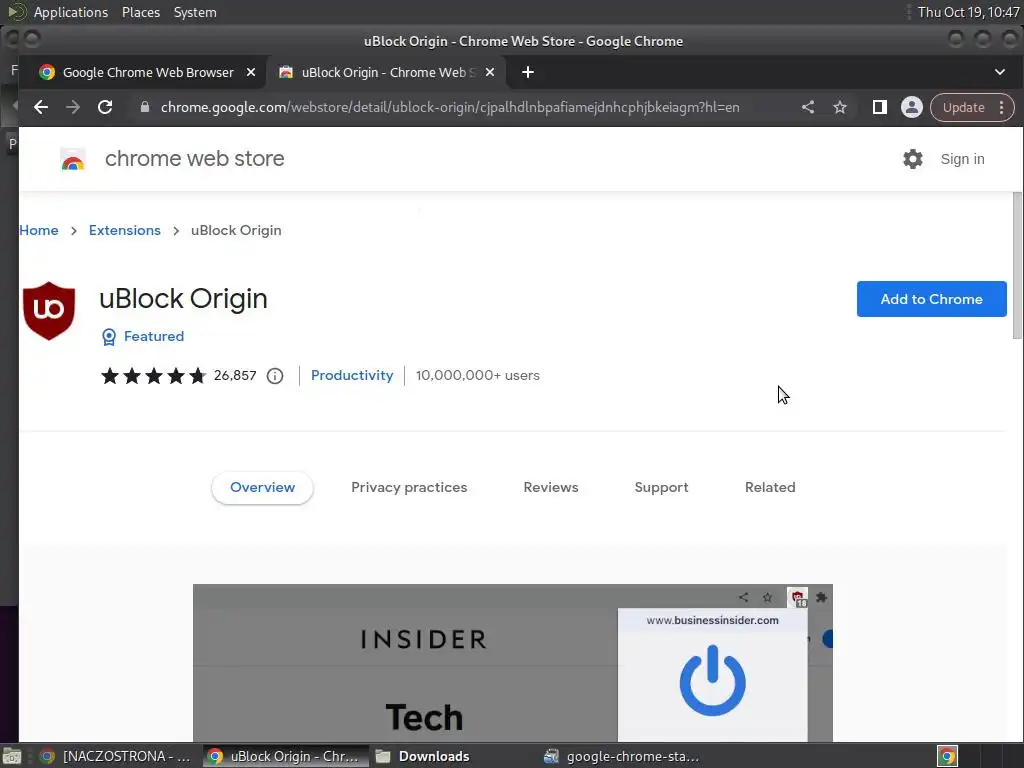Open a new browser tab

pos(528,72)
